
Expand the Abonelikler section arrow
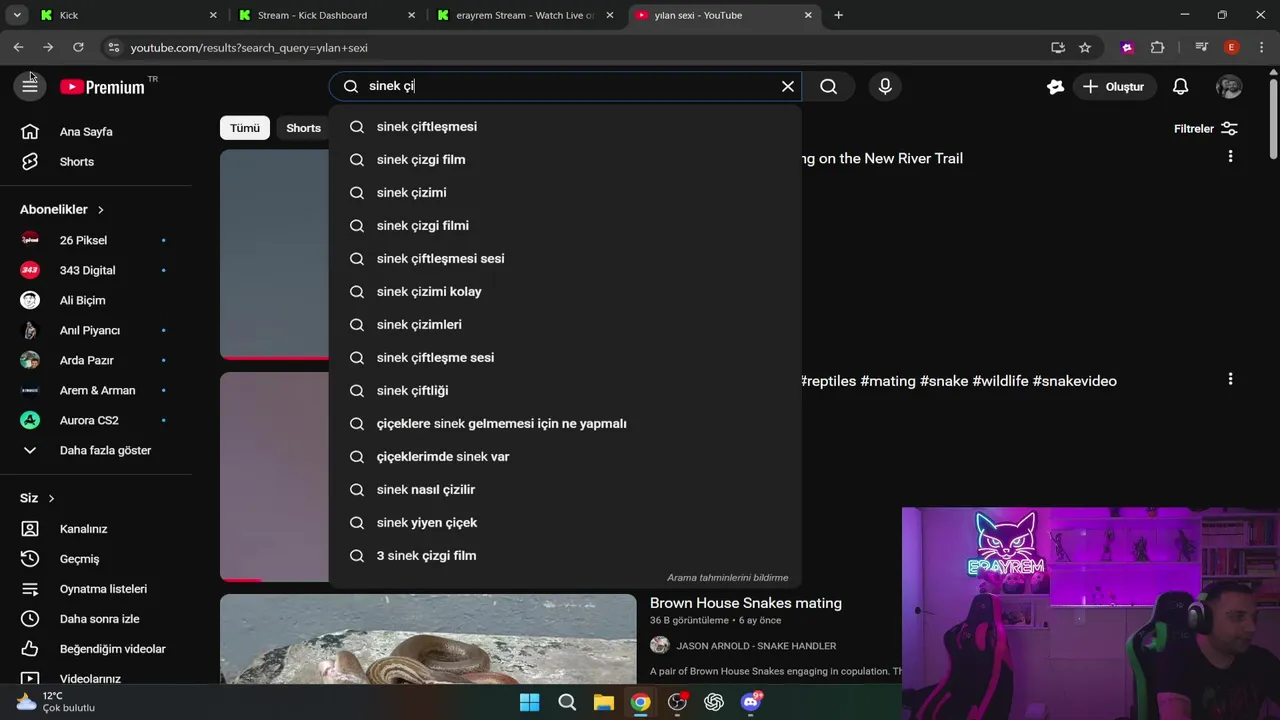click(x=100, y=209)
